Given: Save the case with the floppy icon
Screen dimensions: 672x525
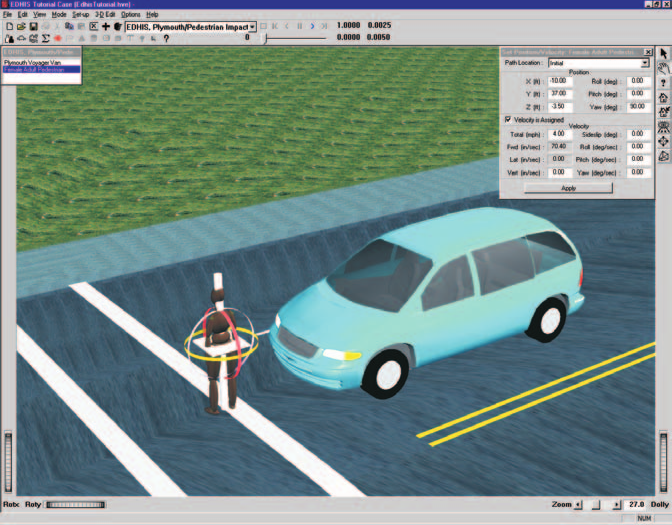Looking at the screenshot, I should point(33,27).
